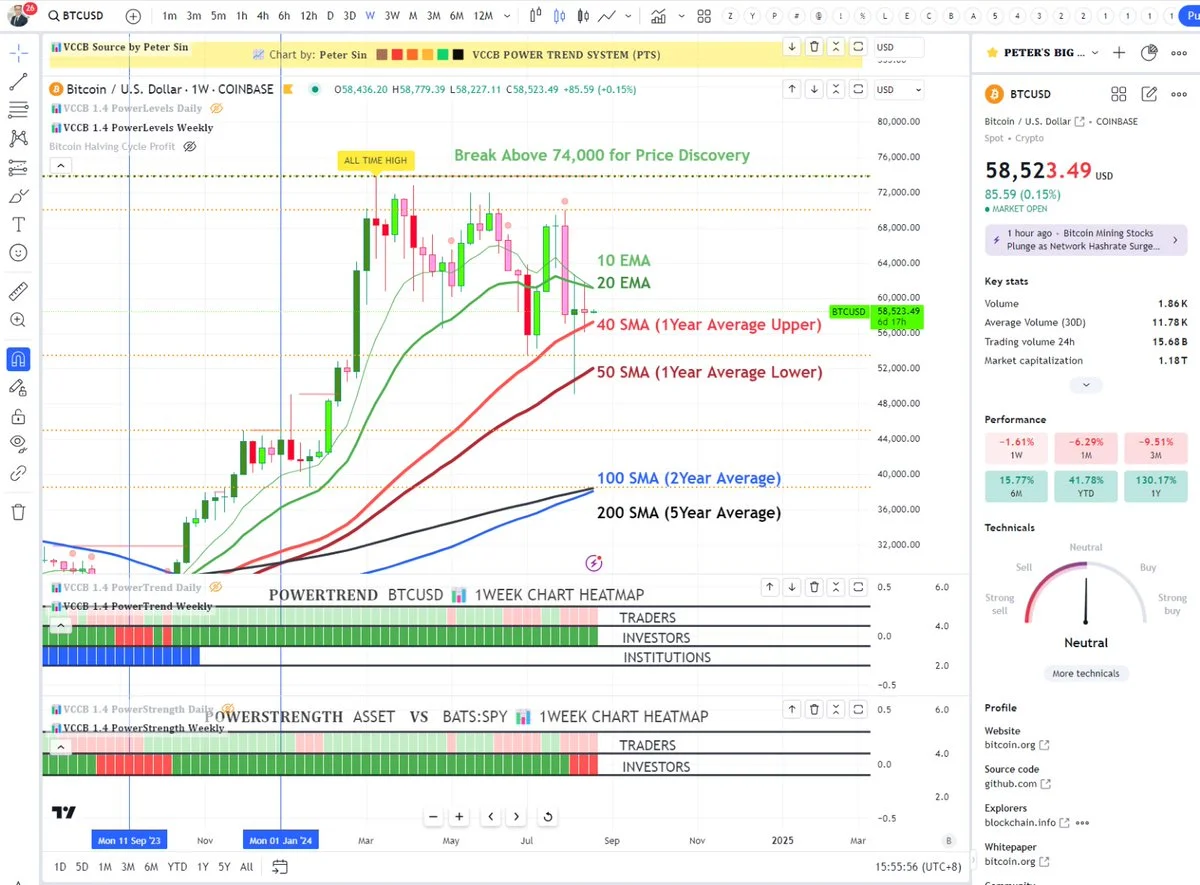Zoom in chart with plus button
The image size is (1200, 885).
click(x=459, y=816)
